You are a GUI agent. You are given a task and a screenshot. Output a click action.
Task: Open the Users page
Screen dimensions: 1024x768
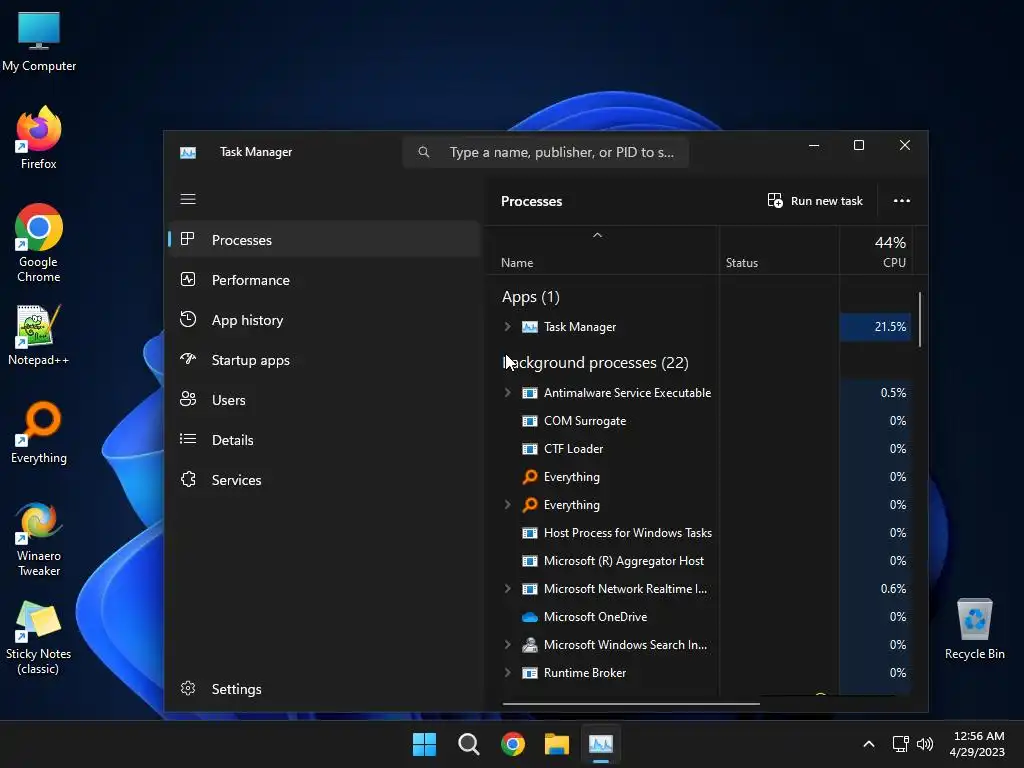pyautogui.click(x=325, y=400)
